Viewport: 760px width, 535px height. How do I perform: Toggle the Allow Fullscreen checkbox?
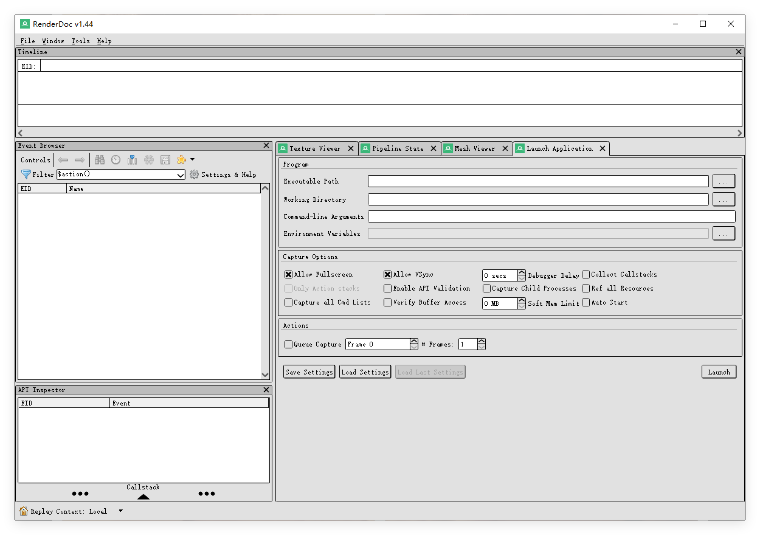(x=288, y=274)
